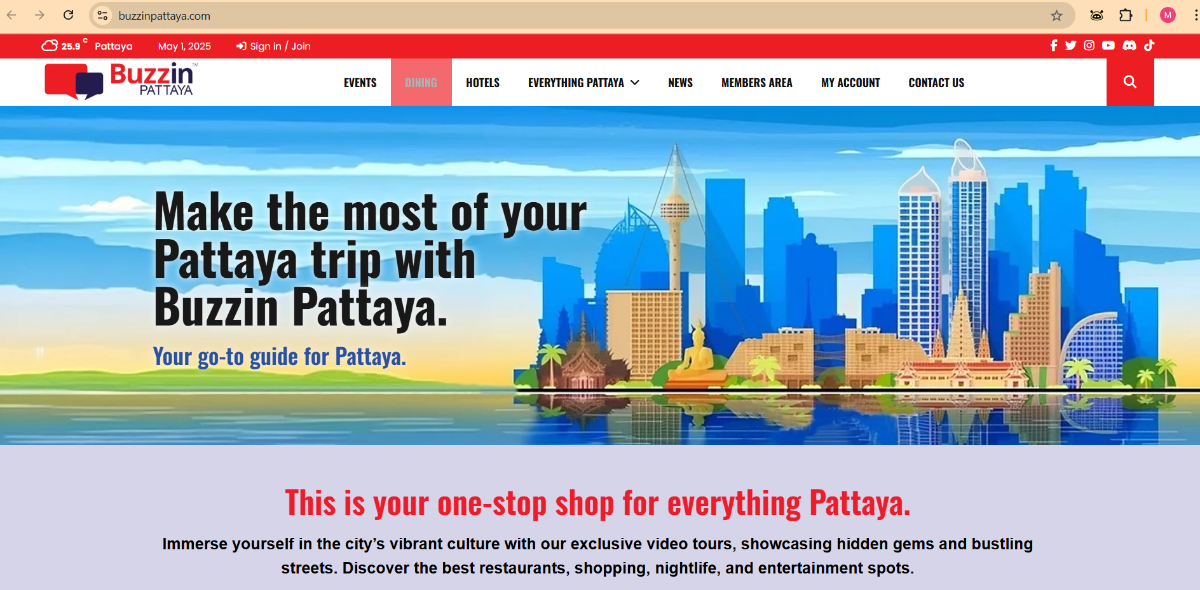
Task: Focus the address bar URL buzzinpattaya.com
Action: [164, 16]
